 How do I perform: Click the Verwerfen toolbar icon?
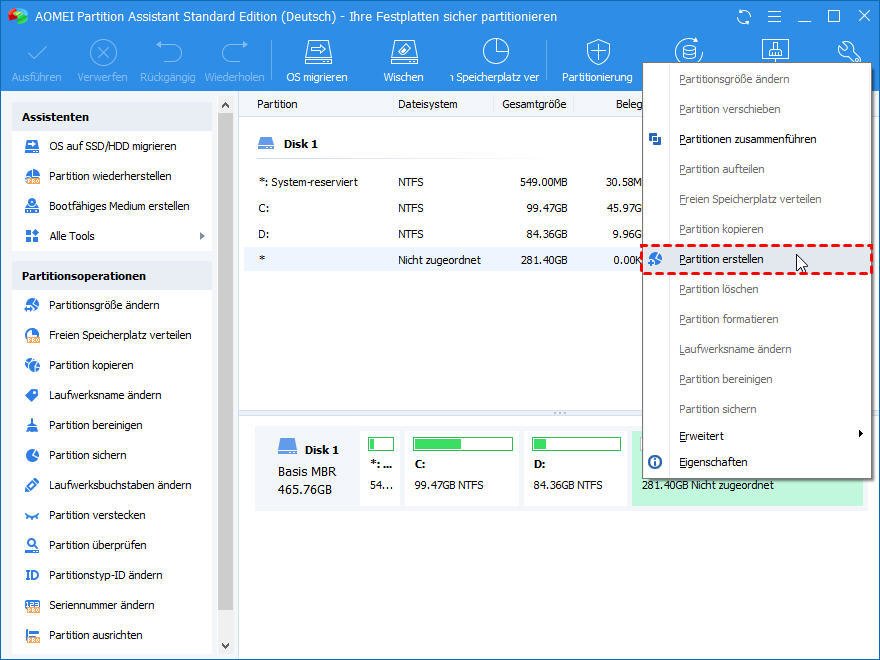click(103, 53)
